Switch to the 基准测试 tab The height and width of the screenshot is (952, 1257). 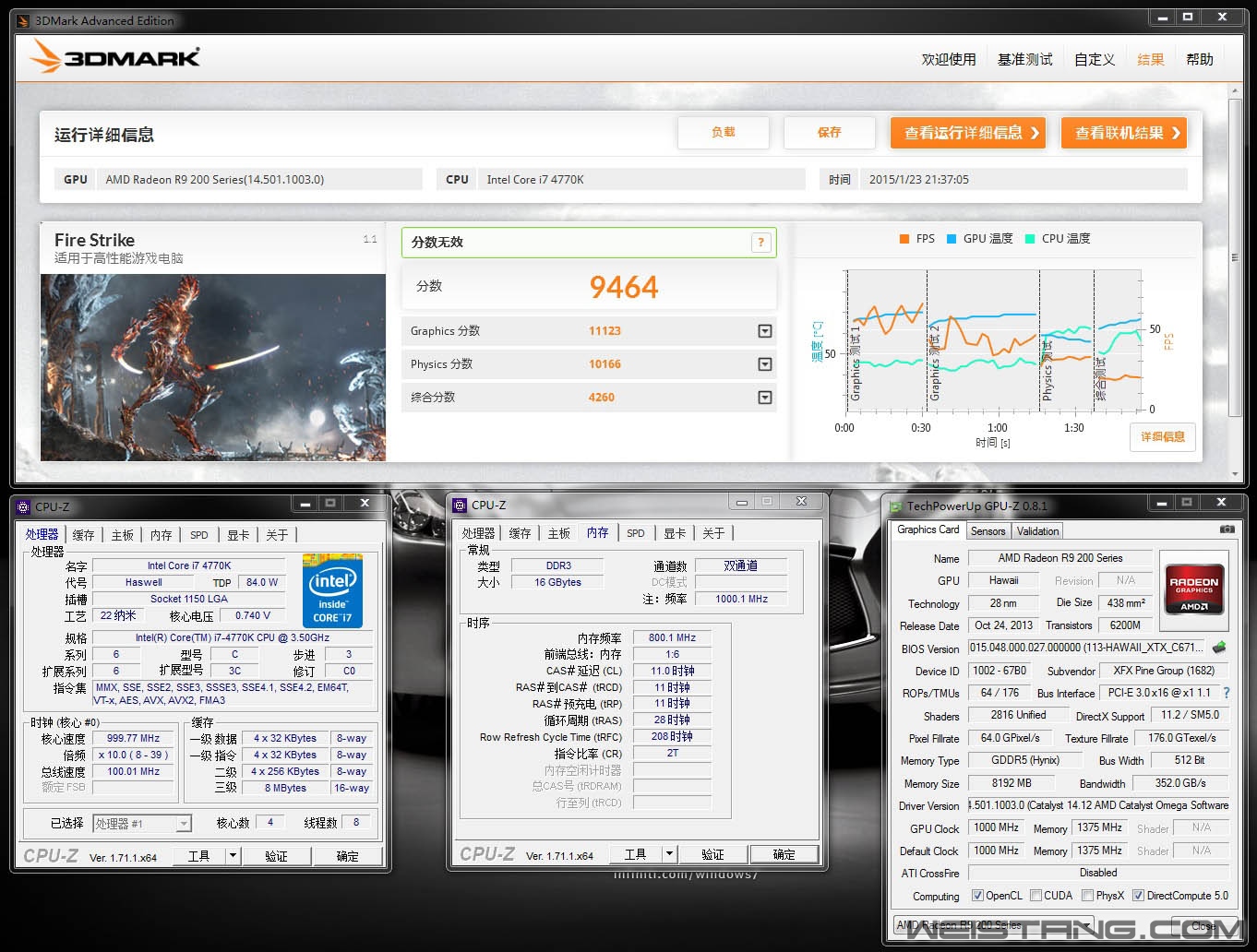(1025, 59)
